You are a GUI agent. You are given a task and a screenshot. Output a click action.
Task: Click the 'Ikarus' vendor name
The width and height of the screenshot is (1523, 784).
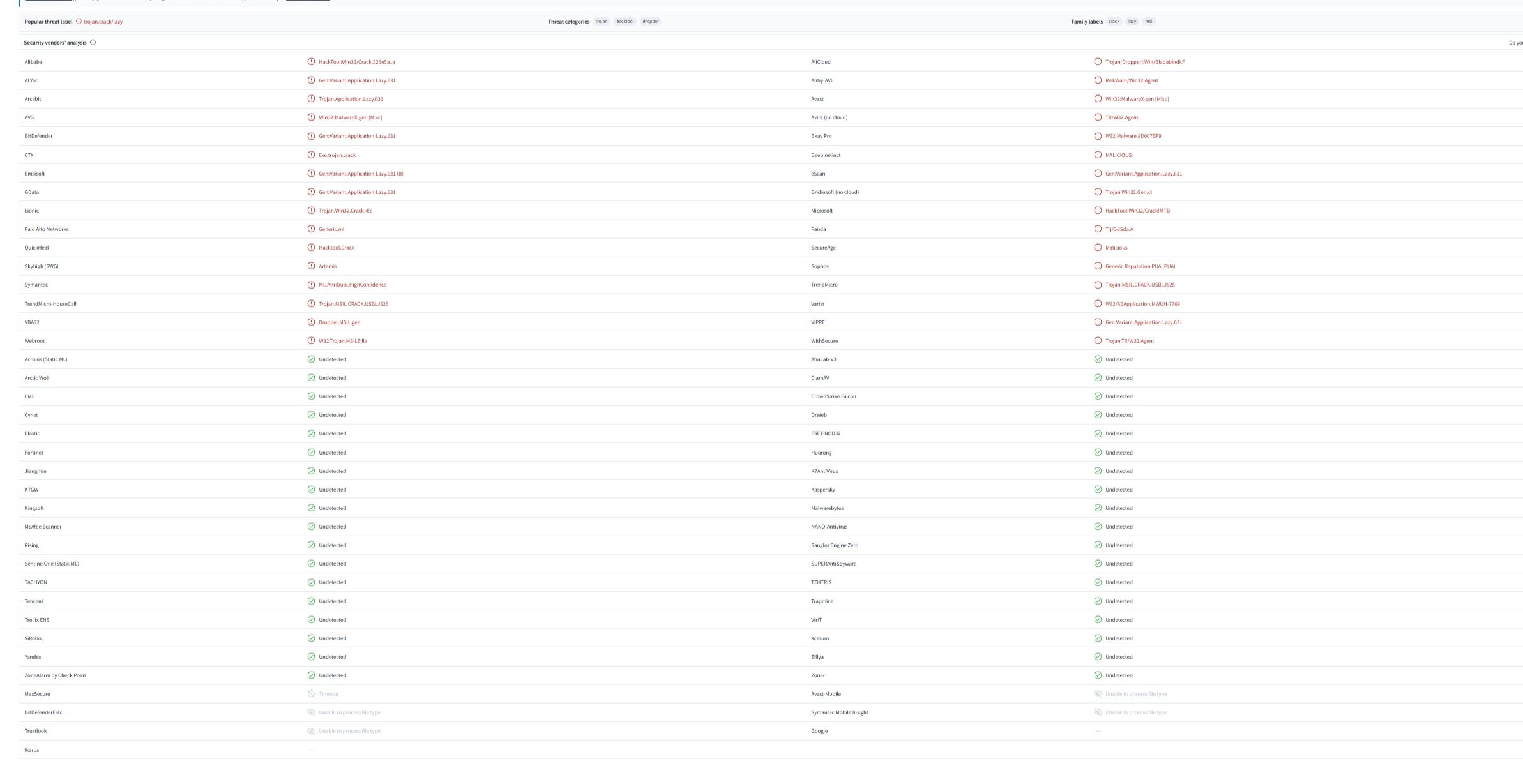pyautogui.click(x=32, y=750)
